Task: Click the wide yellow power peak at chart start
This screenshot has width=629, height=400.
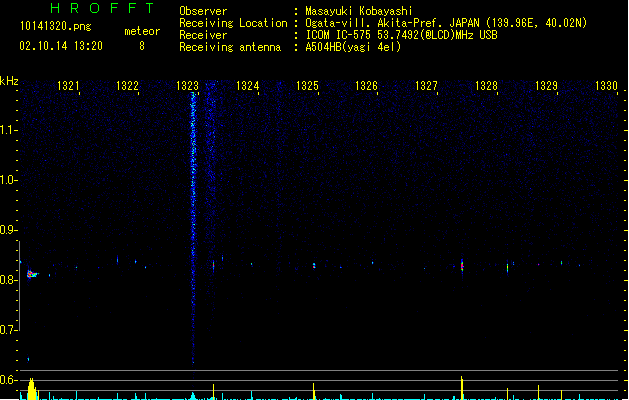Action: 32,389
